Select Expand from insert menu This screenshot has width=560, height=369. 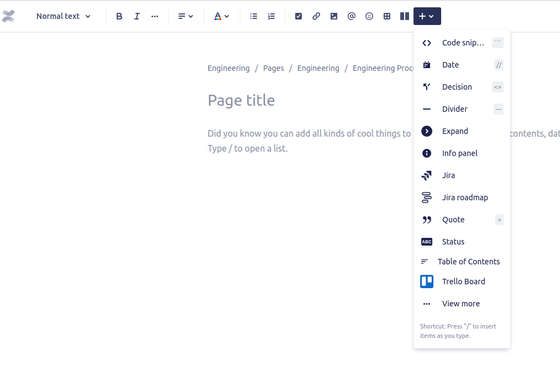462,131
